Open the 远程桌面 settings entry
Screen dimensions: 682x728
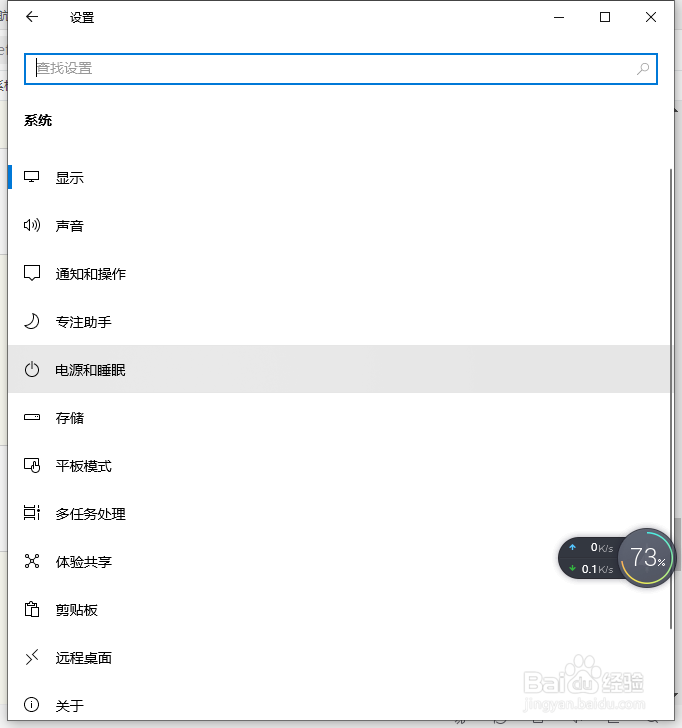pos(84,658)
